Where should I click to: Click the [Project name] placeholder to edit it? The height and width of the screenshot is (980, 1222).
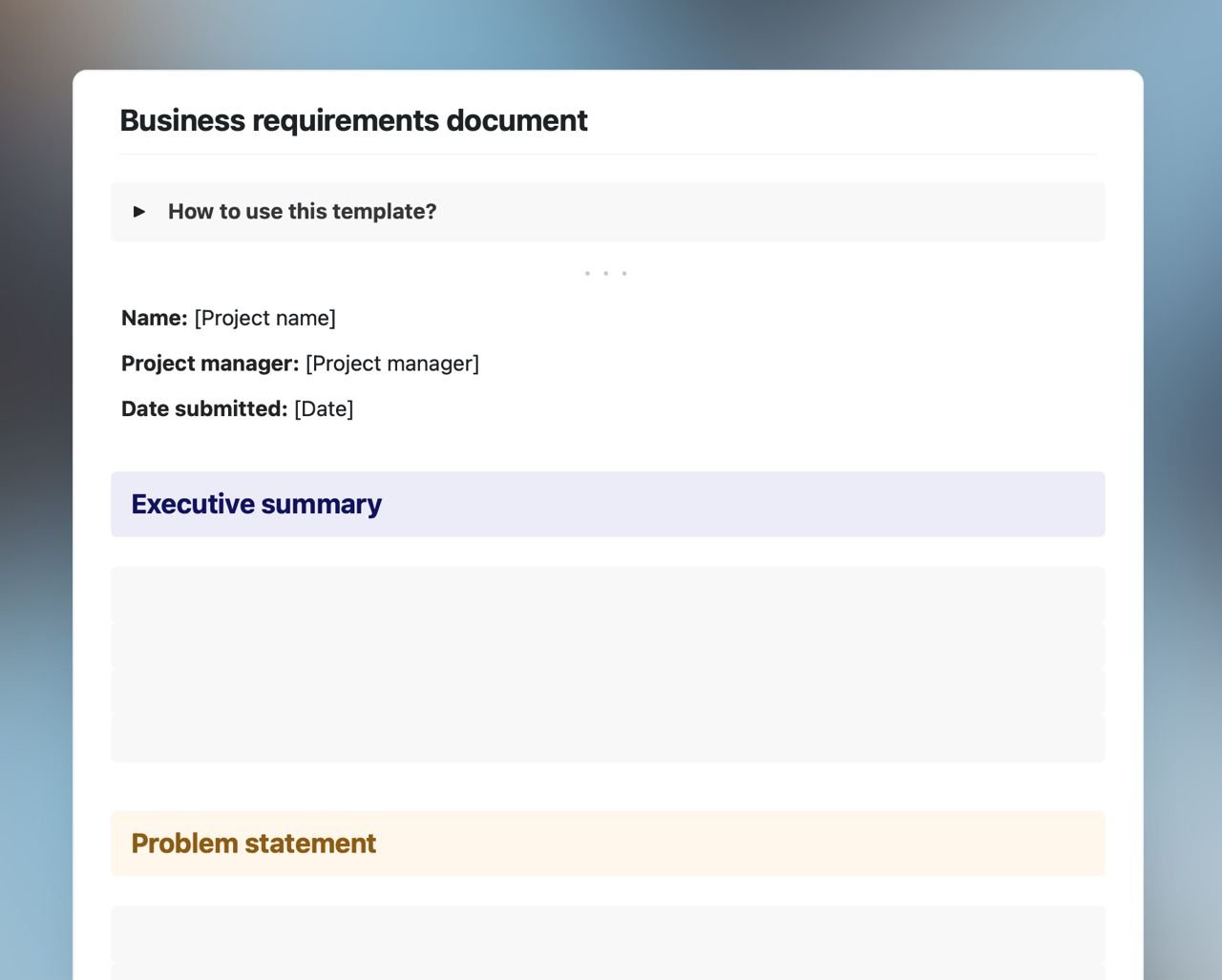pyautogui.click(x=264, y=318)
